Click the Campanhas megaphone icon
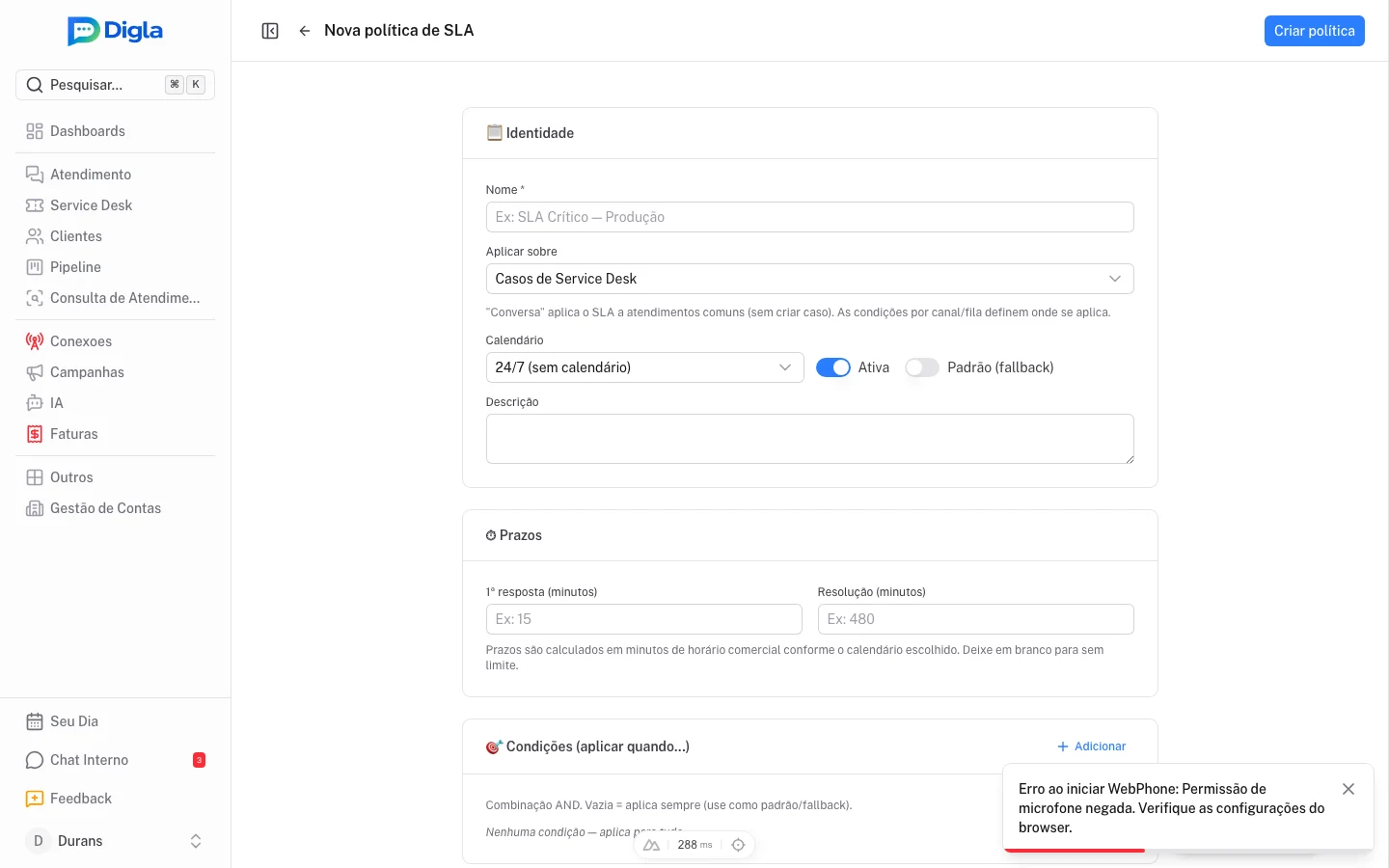The width and height of the screenshot is (1389, 868). pyautogui.click(x=35, y=372)
